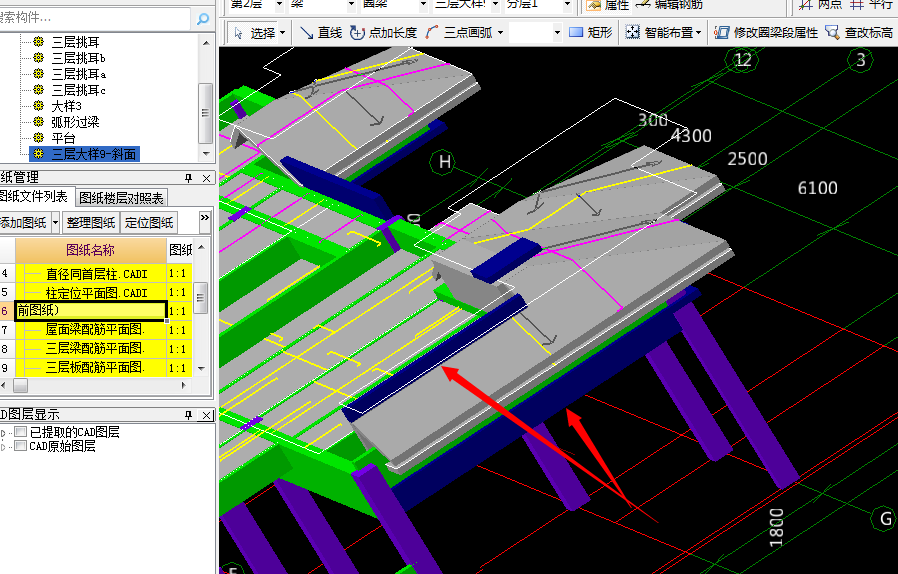The image size is (898, 574).
Task: Open the 三层大样 name dropdown
Action: coord(495,5)
